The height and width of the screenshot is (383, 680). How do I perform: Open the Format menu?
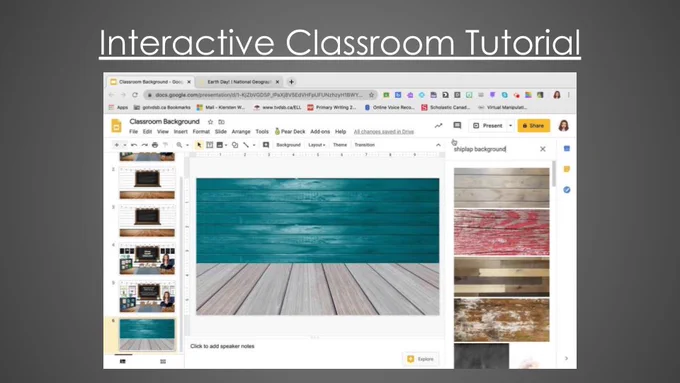point(201,131)
